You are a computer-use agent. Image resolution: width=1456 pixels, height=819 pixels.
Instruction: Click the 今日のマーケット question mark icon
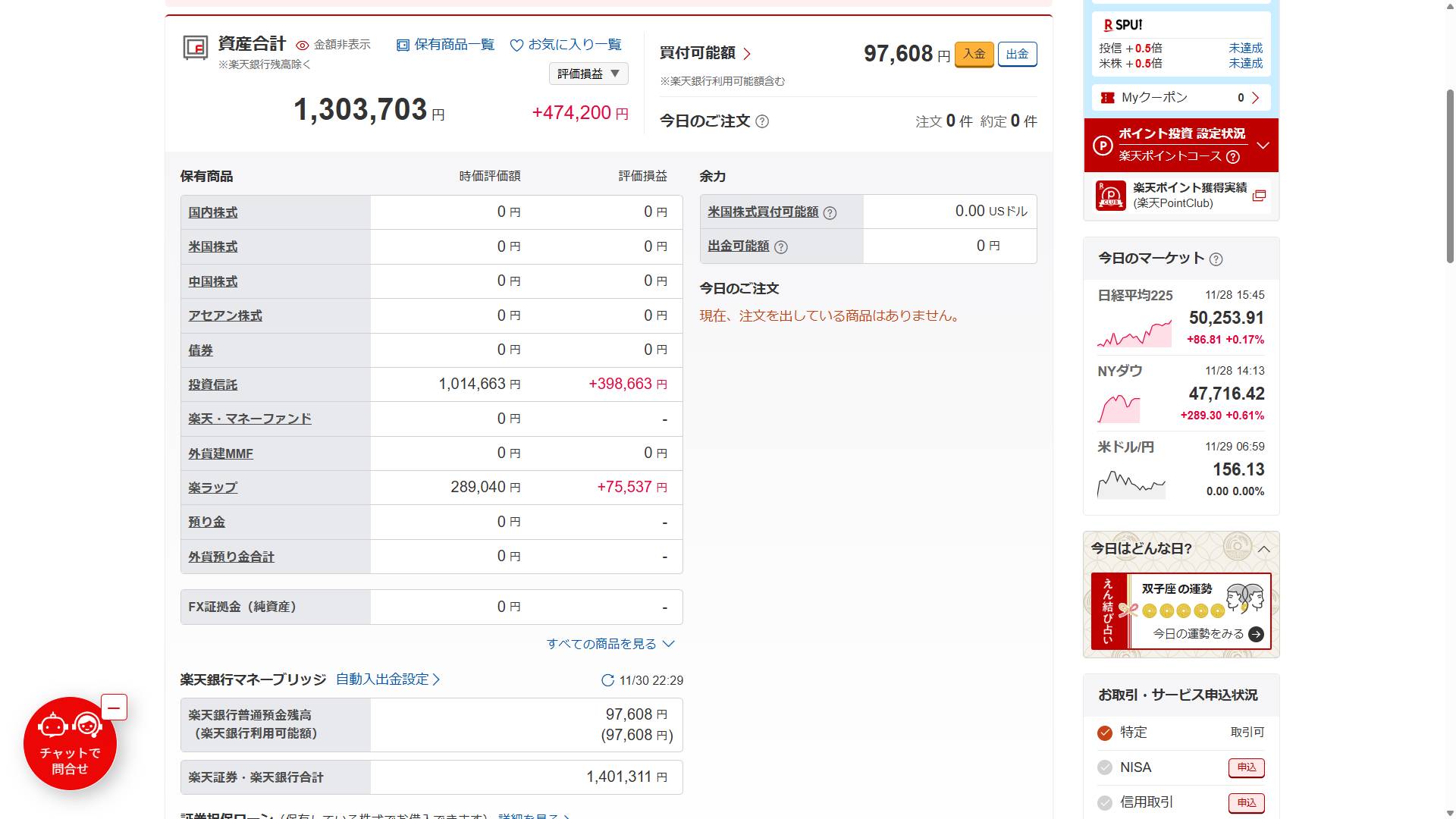1218,259
